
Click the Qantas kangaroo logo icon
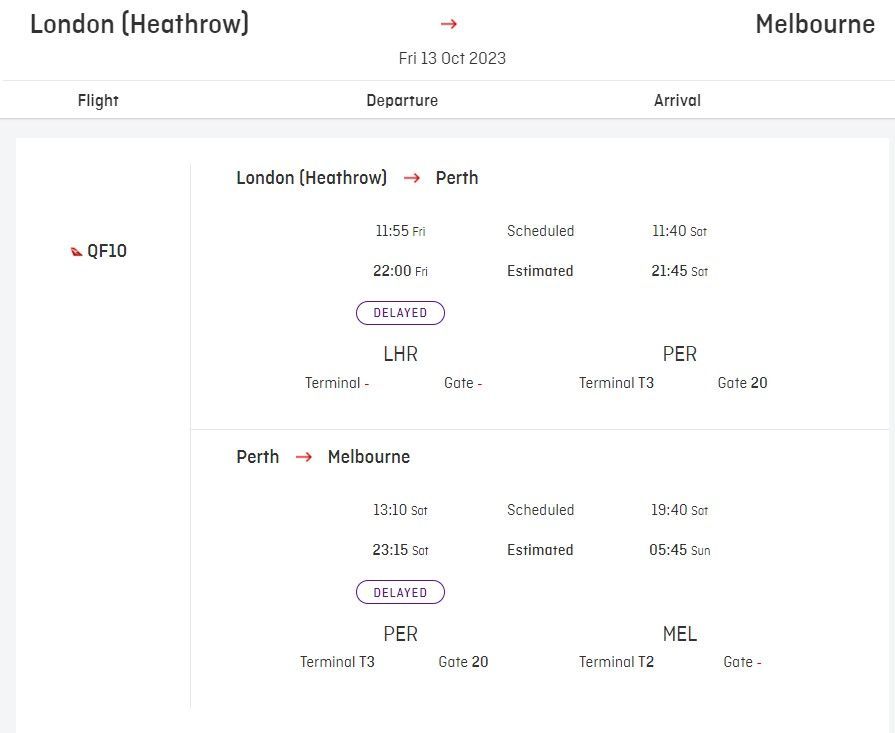[x=76, y=251]
